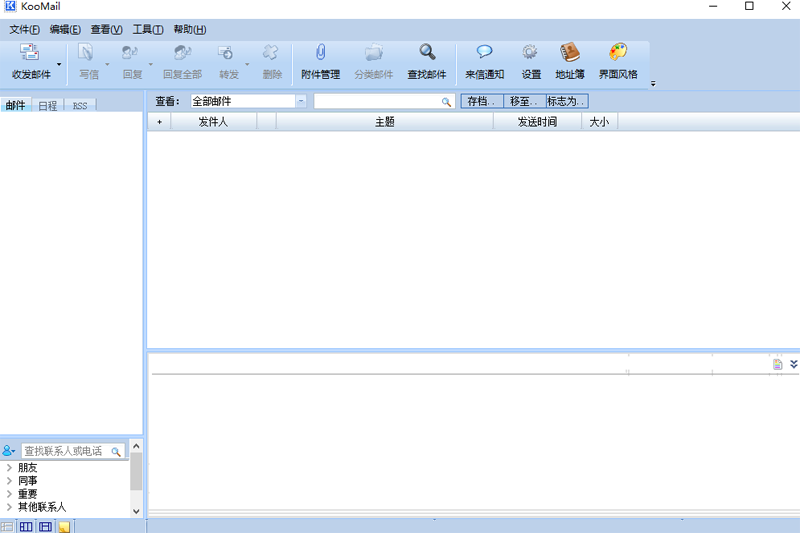The image size is (800, 533).
Task: Open 设置 settings gear
Action: (531, 54)
